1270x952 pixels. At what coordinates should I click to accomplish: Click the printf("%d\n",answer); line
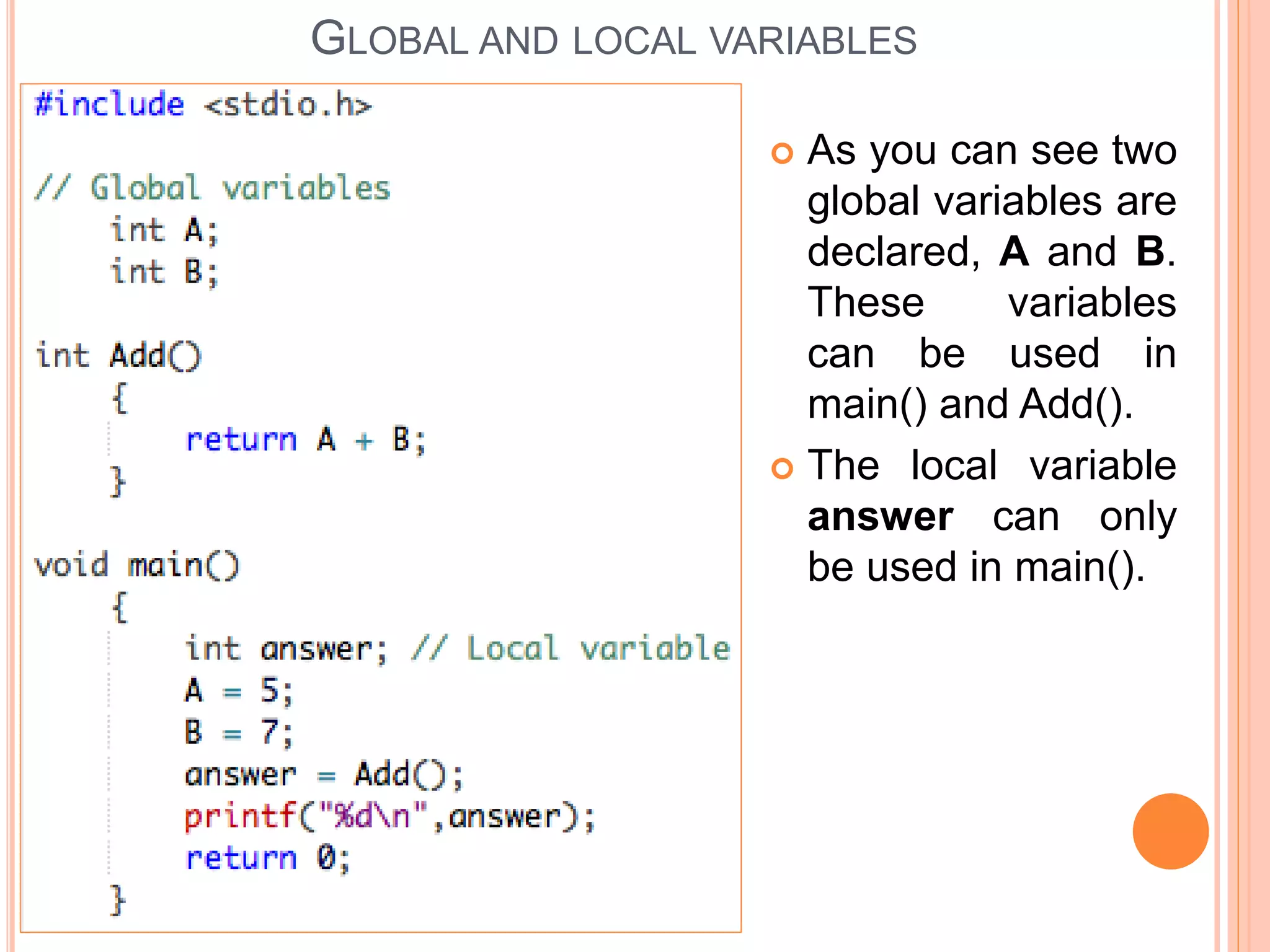[389, 817]
